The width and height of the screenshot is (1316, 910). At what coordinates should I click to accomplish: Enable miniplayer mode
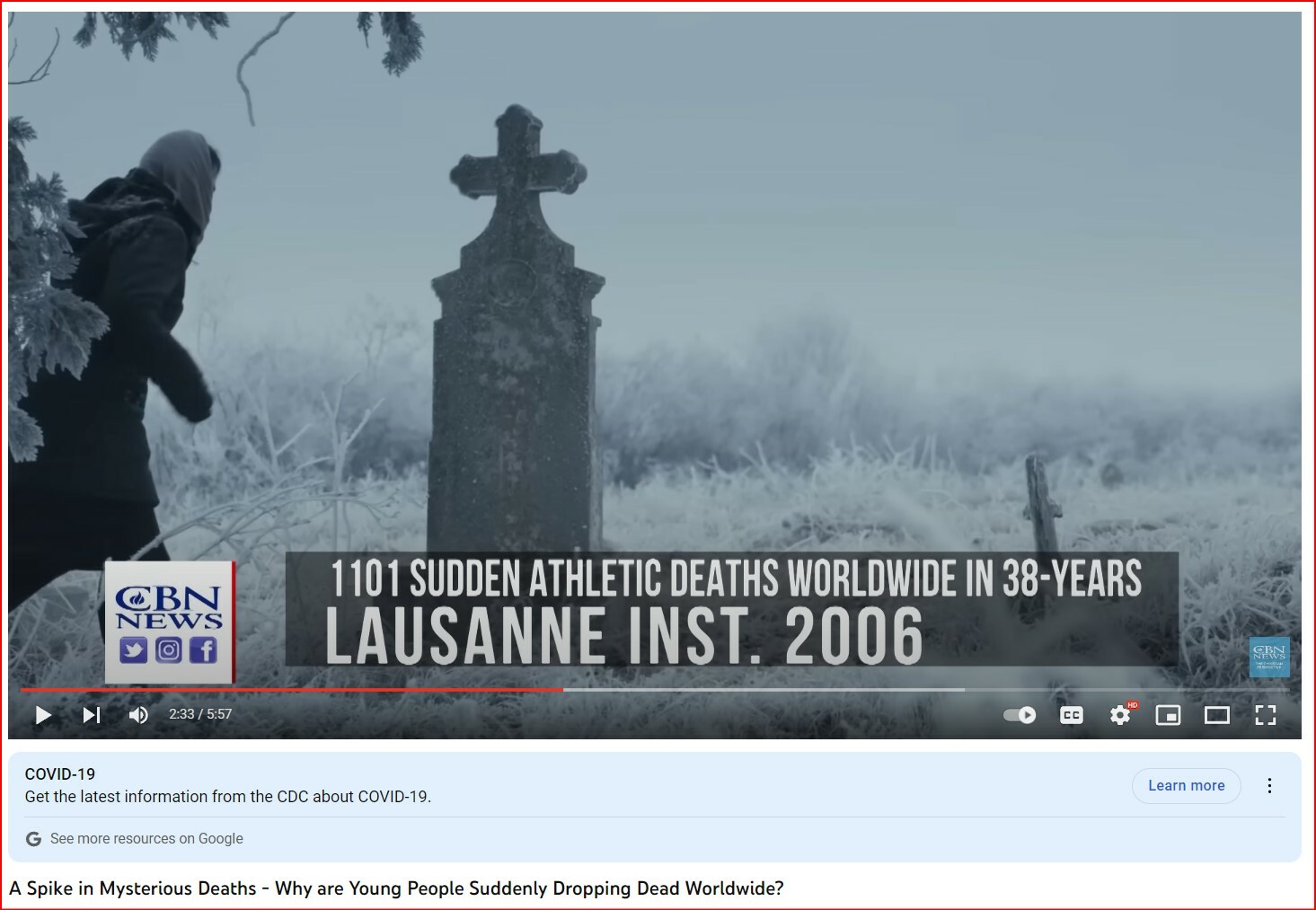tap(1168, 715)
